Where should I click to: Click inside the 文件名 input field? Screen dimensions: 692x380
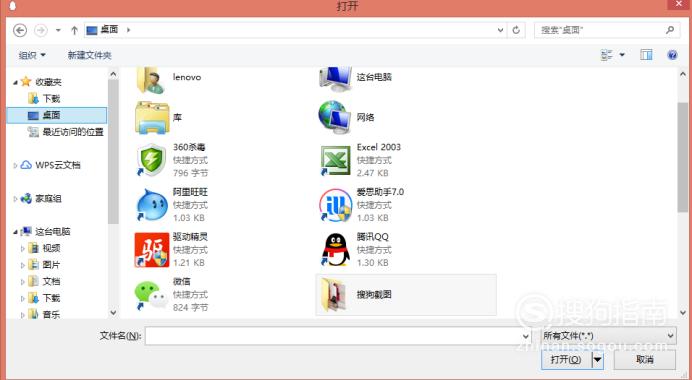point(333,336)
